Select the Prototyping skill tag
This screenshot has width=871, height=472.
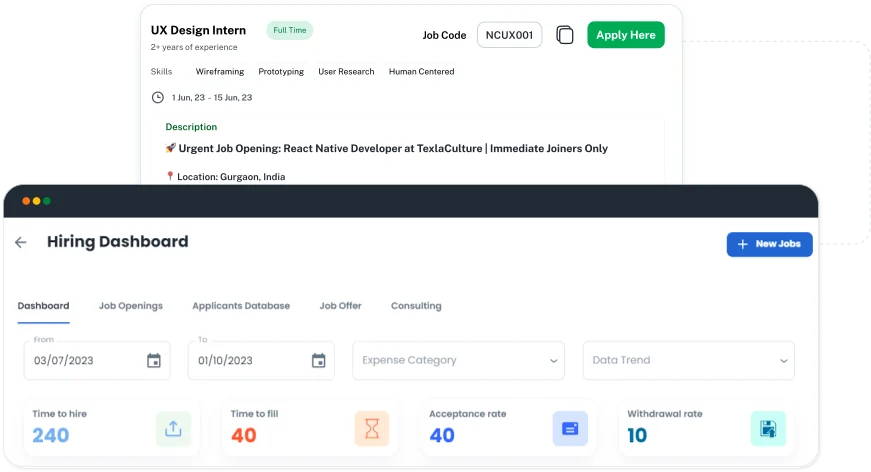coord(281,72)
